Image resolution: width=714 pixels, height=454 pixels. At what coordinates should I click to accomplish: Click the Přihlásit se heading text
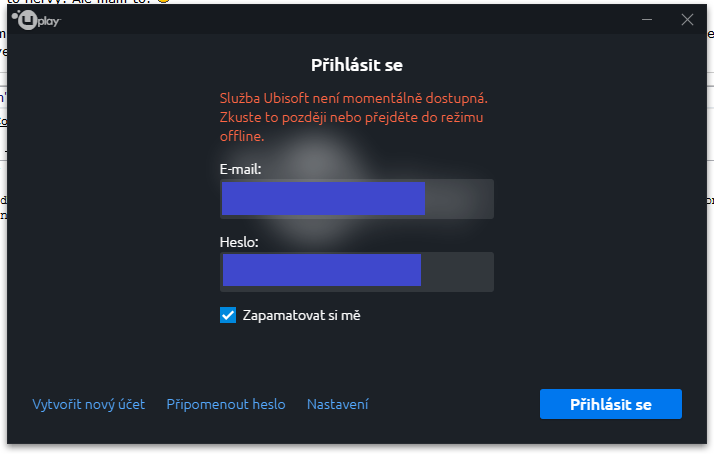point(357,65)
